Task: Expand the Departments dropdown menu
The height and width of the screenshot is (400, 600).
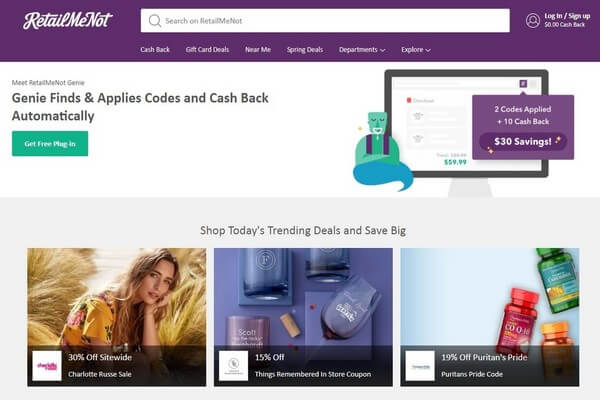Action: 362,50
